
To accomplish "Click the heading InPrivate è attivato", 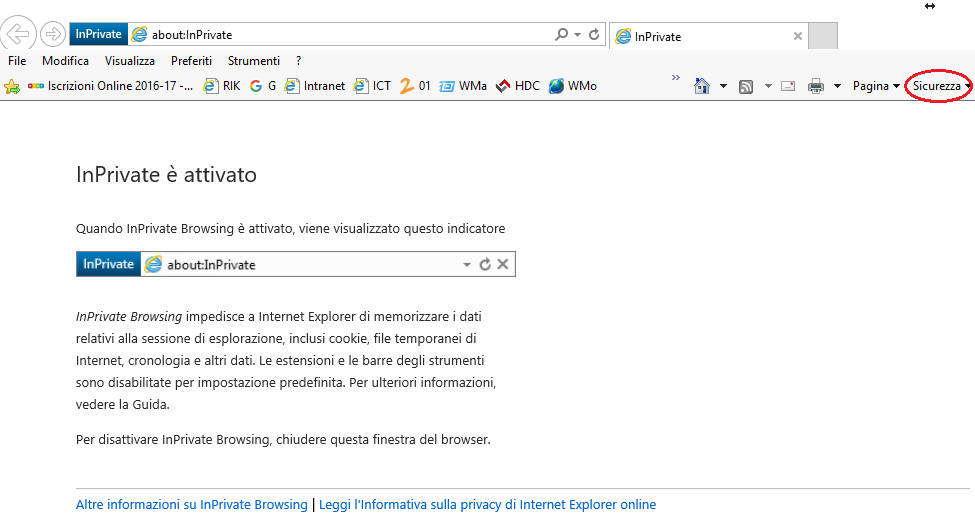I will 166,175.
